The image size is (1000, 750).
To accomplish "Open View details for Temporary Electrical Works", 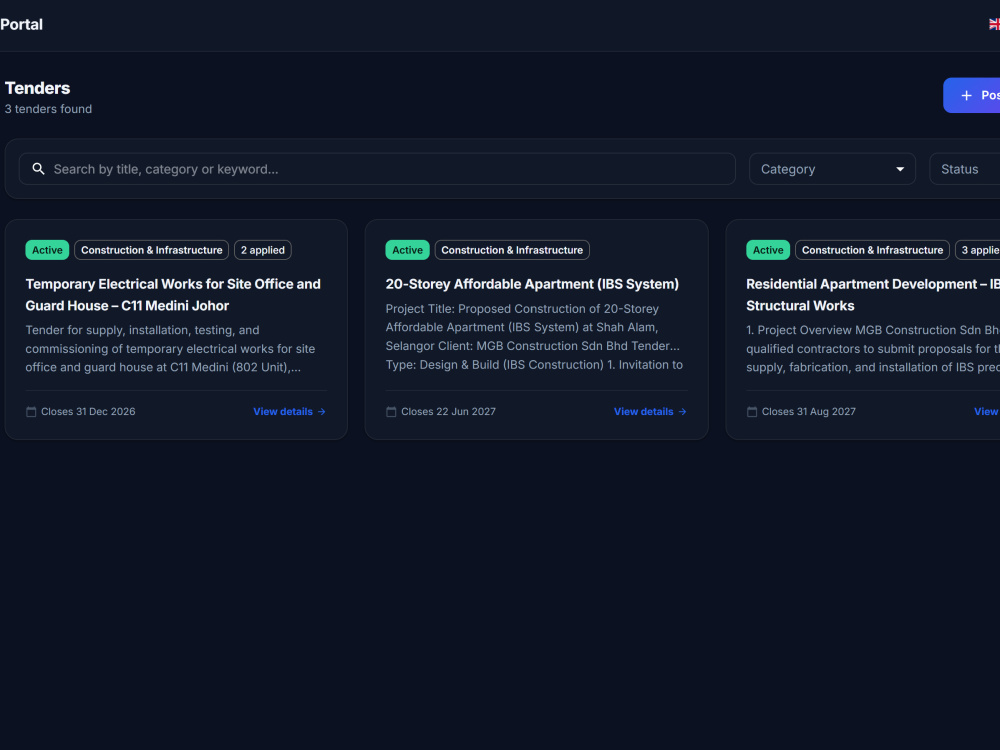I will tap(290, 411).
